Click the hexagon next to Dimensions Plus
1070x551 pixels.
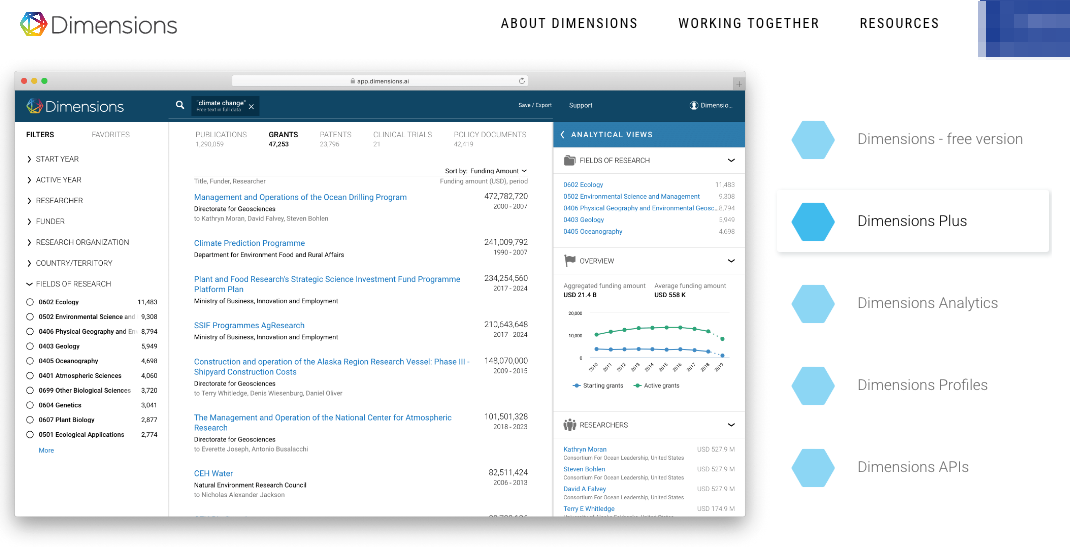pyautogui.click(x=813, y=221)
